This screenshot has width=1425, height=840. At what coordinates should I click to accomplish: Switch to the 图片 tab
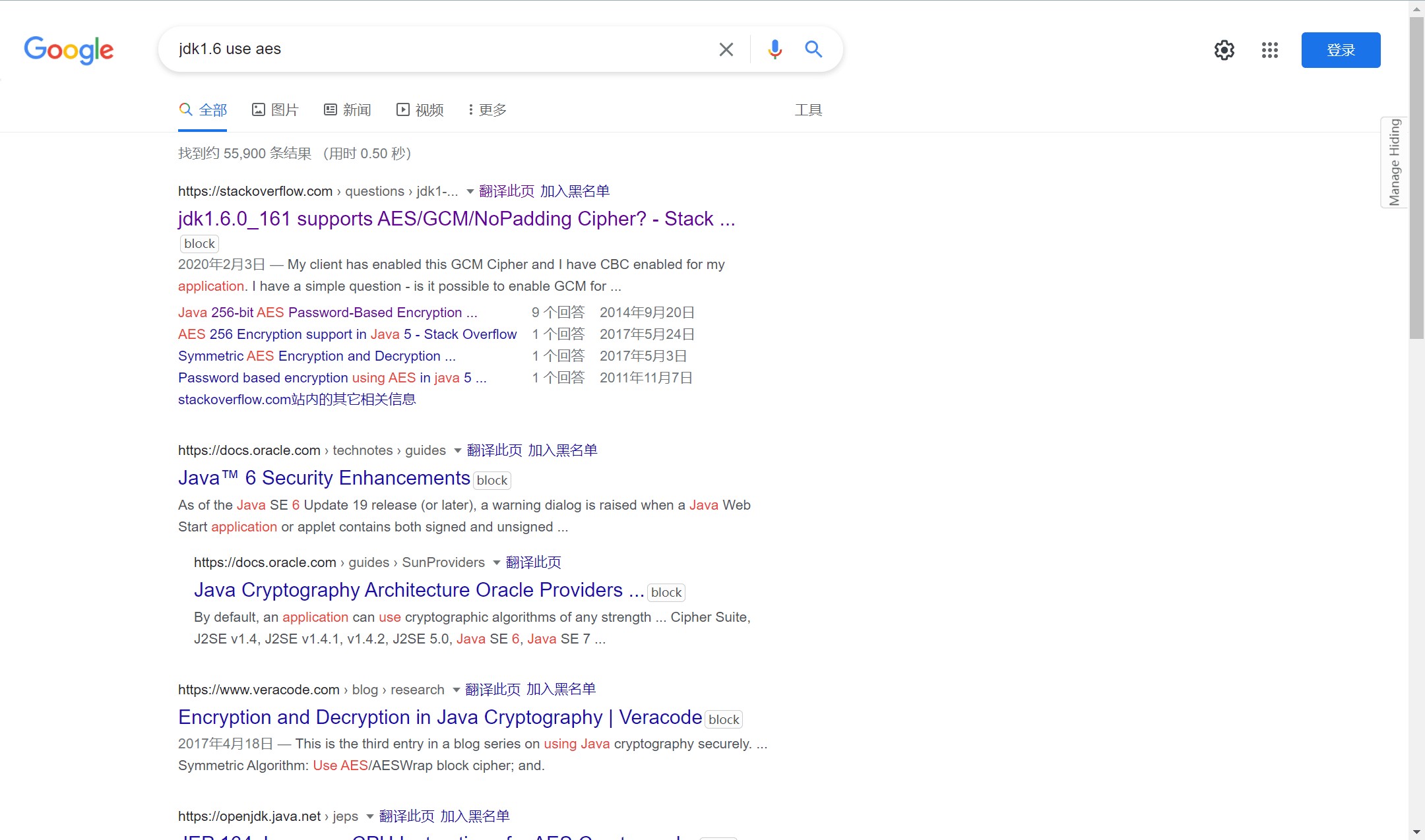pos(275,110)
